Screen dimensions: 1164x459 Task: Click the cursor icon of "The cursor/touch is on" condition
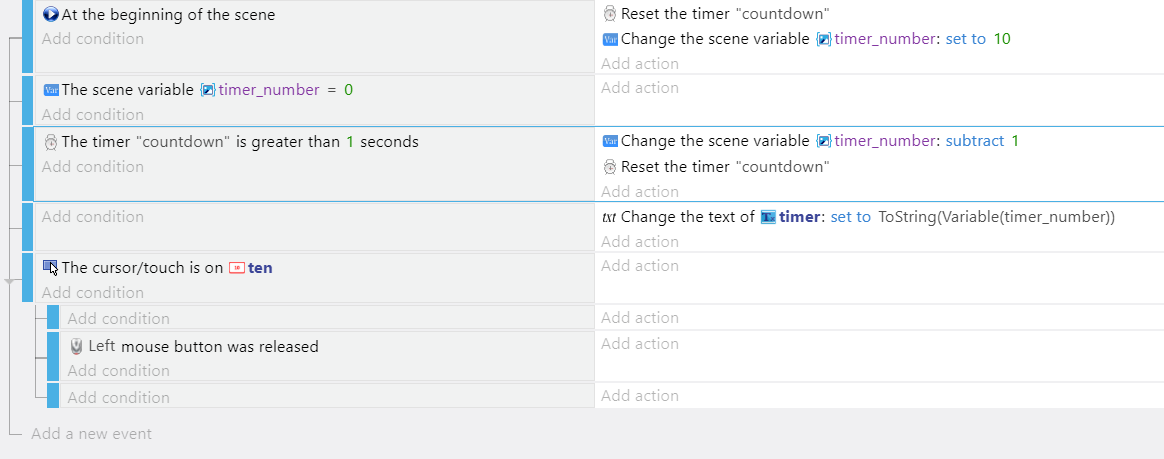[50, 267]
